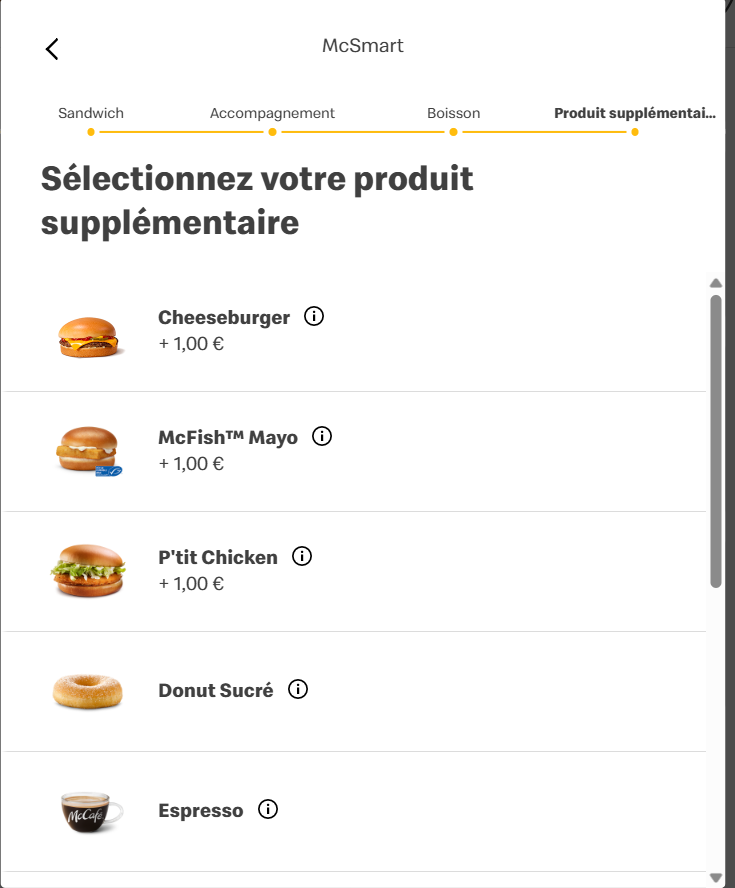Add Donut Sucré as extra product

[x=216, y=691]
